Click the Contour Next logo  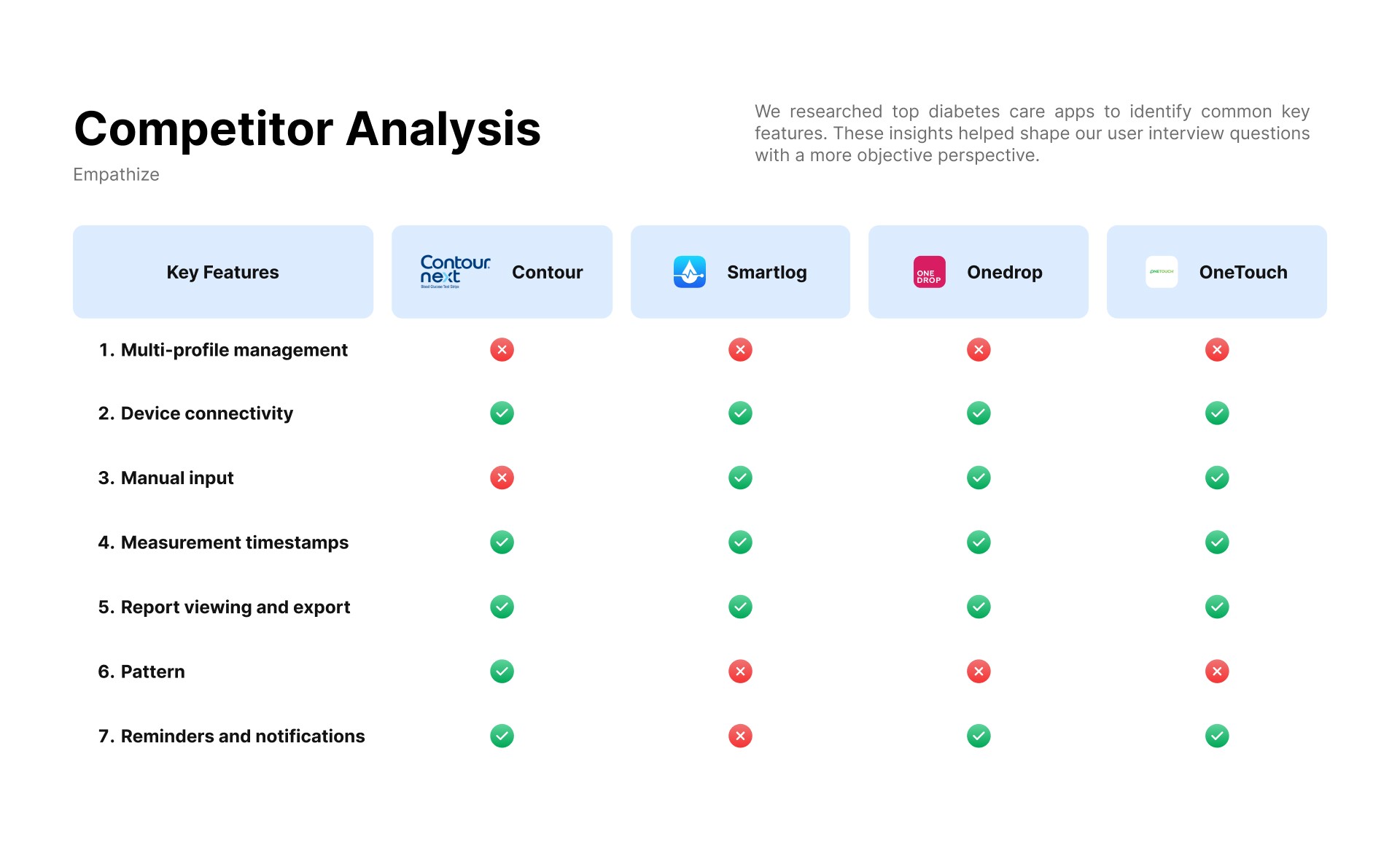[x=455, y=272]
